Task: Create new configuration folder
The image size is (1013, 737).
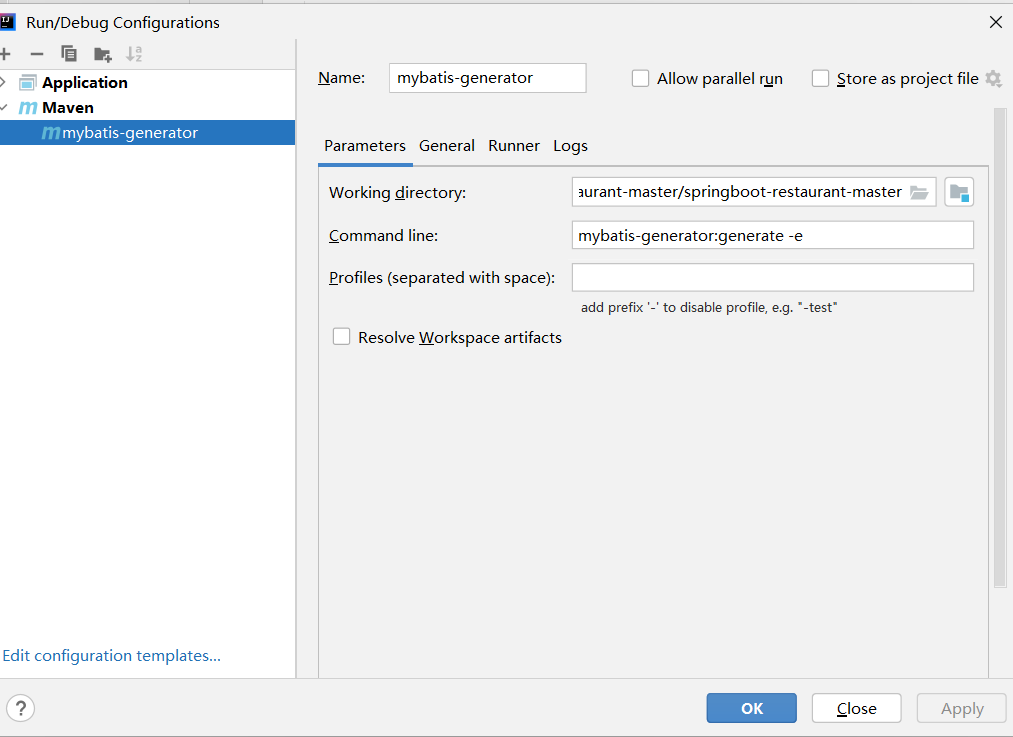Action: pos(102,54)
